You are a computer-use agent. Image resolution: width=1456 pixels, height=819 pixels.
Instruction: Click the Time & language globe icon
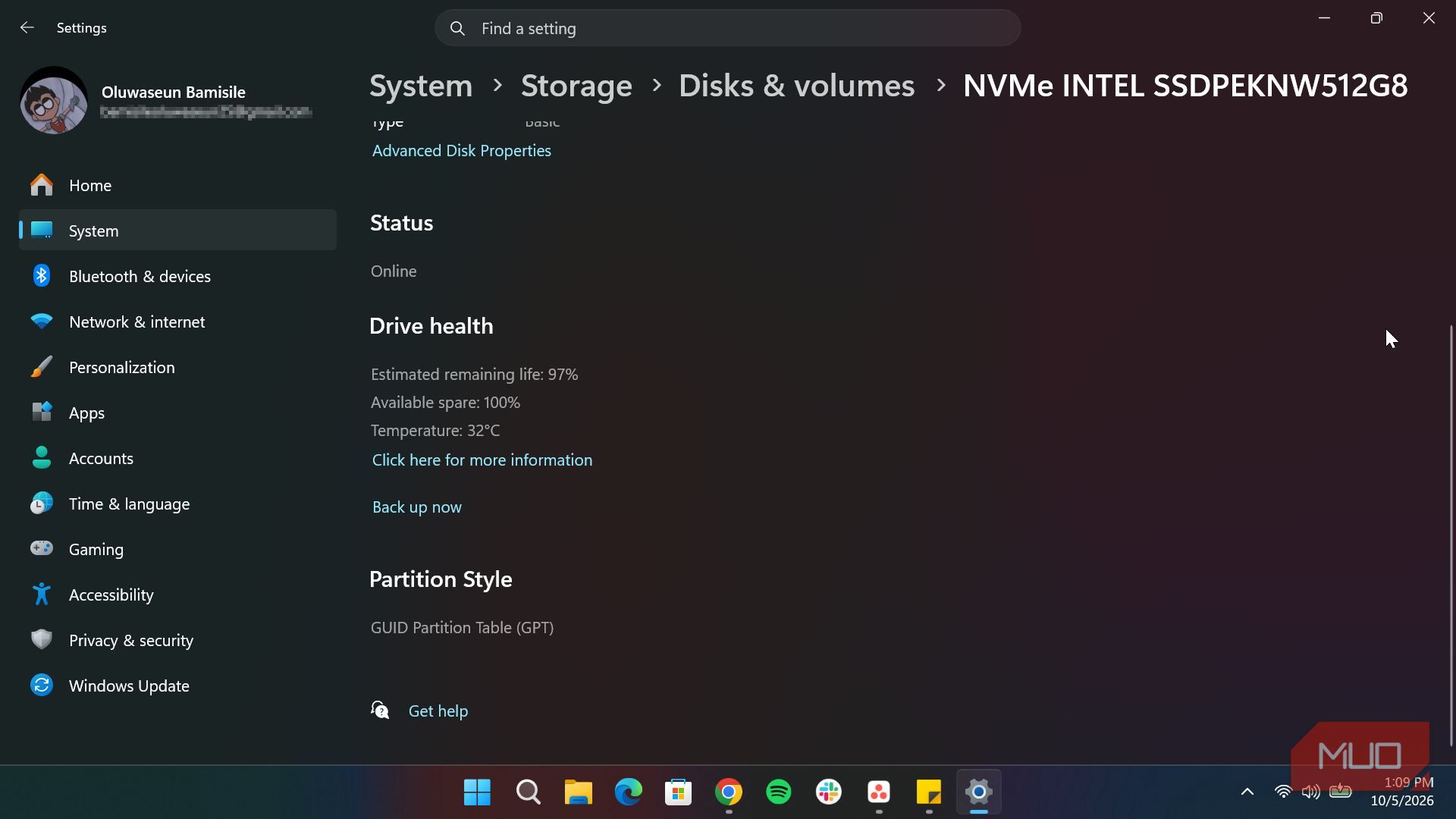(42, 504)
